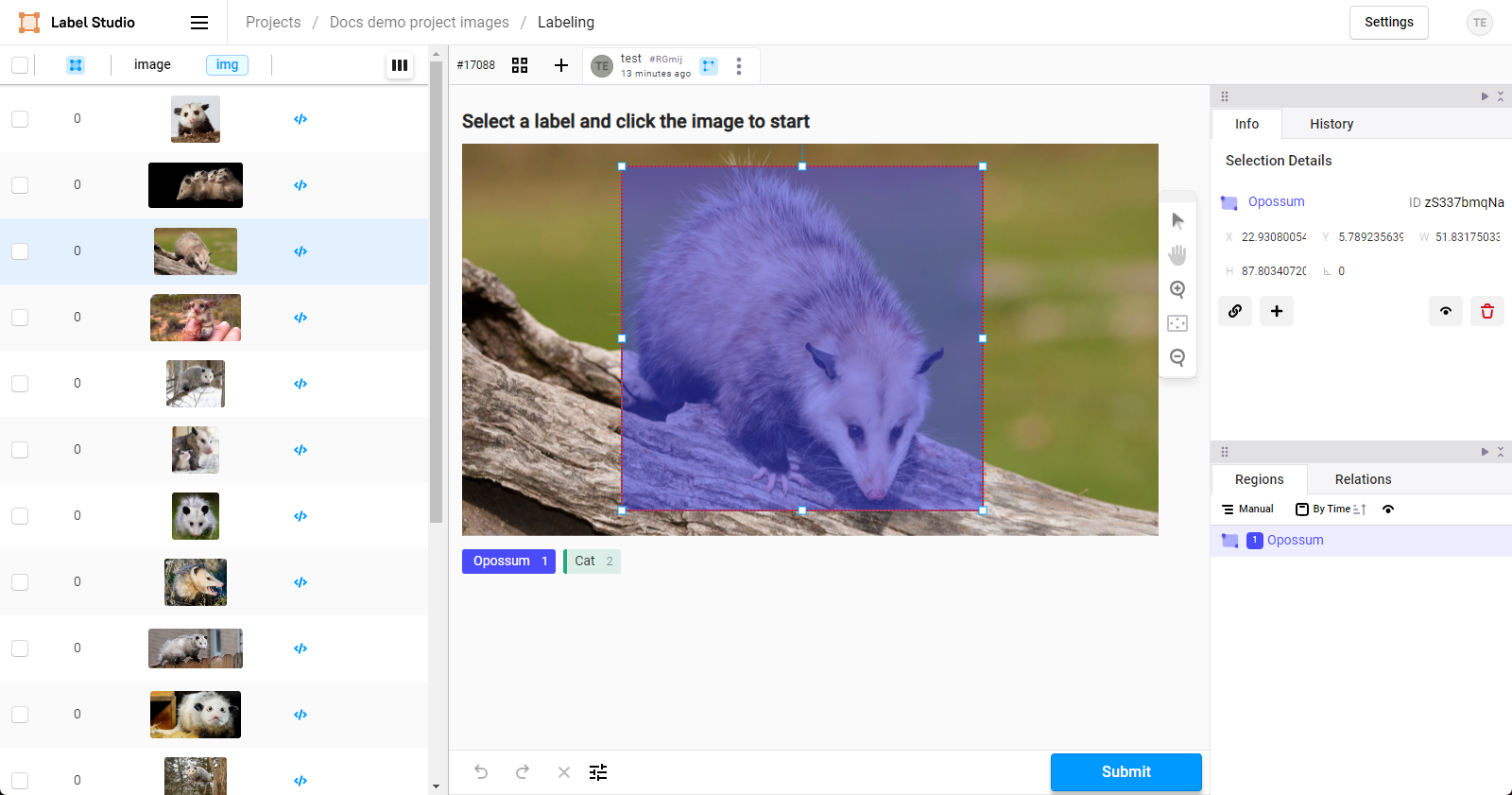
Task: Open the By Time ordering dropdown
Action: (x=1322, y=510)
